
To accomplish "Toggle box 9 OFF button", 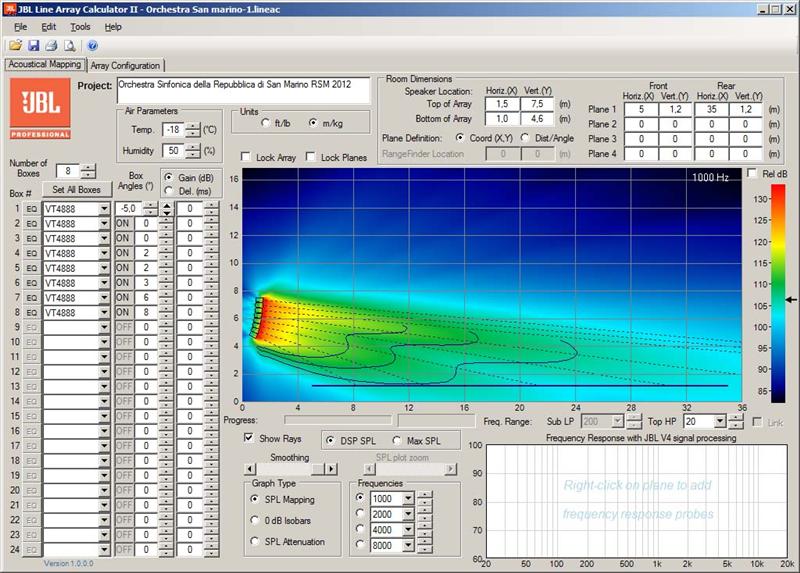I will [x=124, y=327].
